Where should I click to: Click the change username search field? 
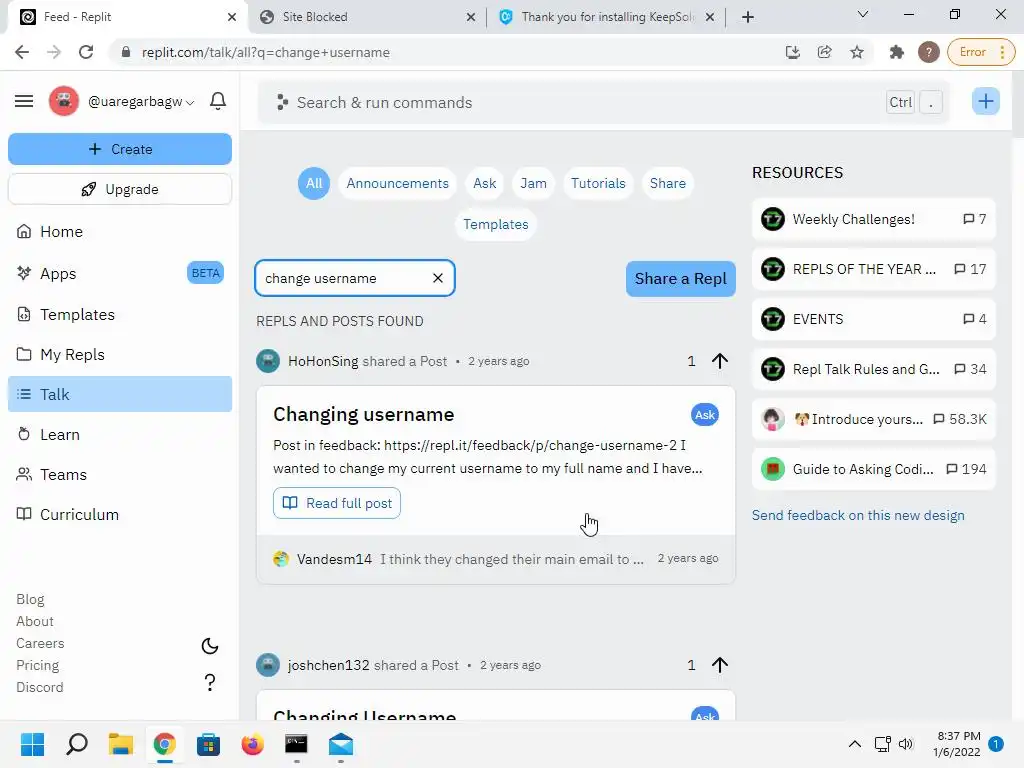pos(355,278)
